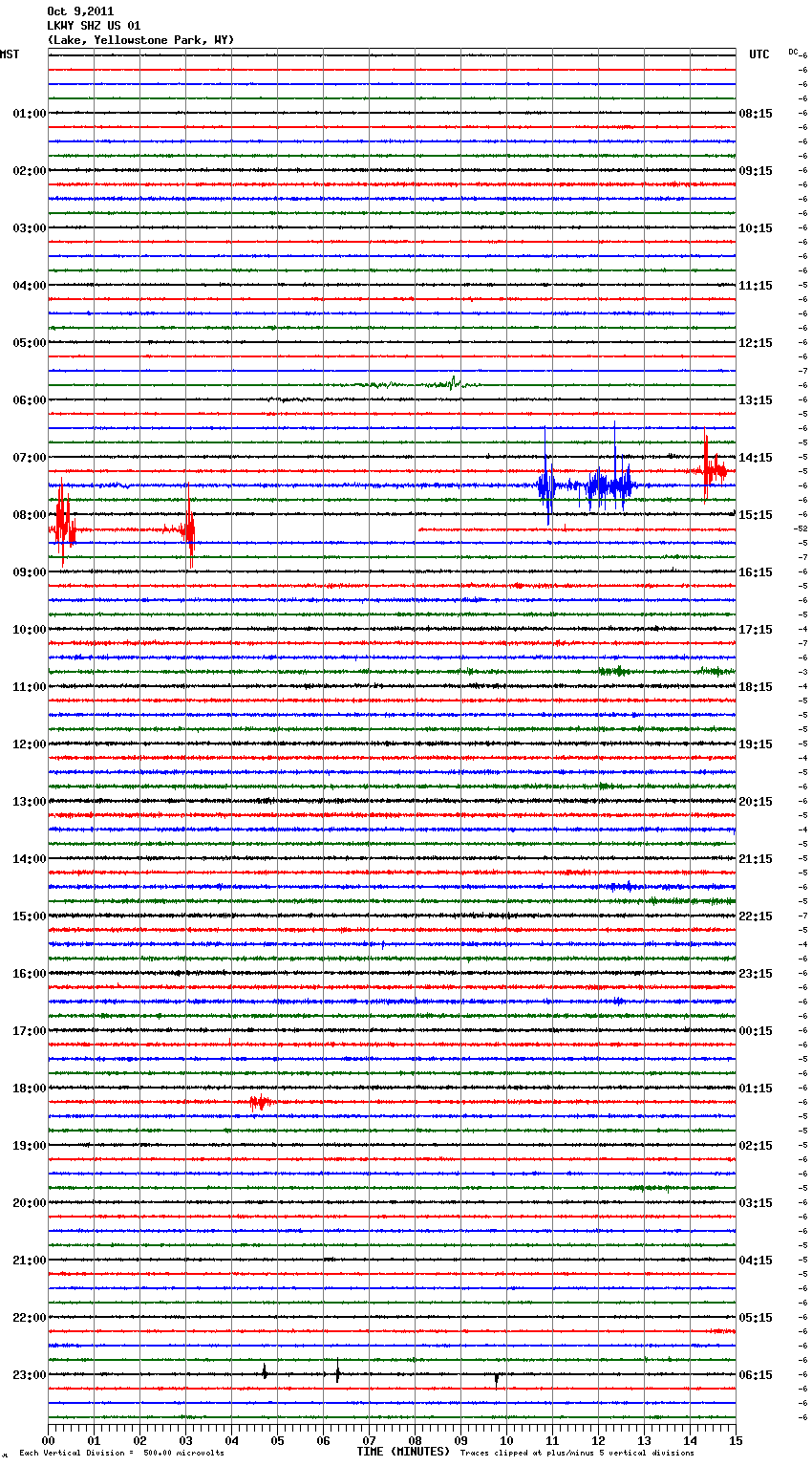The image size is (812, 1466).
Task: Click the "00:15" UTC row label
Action: pyautogui.click(x=756, y=1031)
